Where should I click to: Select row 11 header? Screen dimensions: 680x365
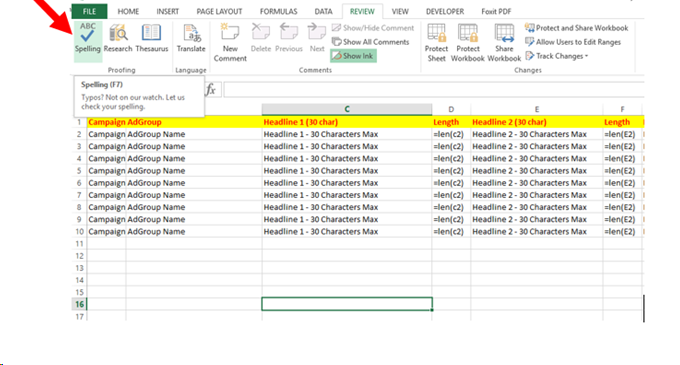coord(79,244)
